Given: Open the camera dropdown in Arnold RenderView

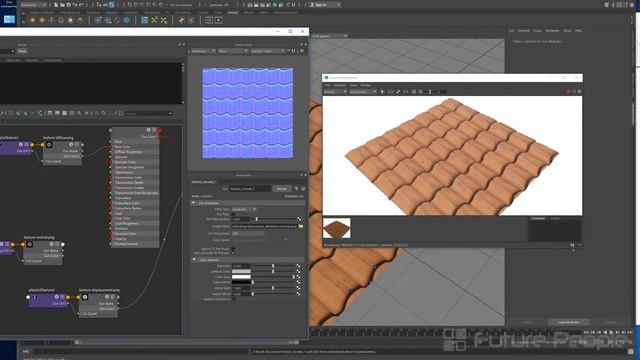Looking at the screenshot, I should (x=363, y=92).
